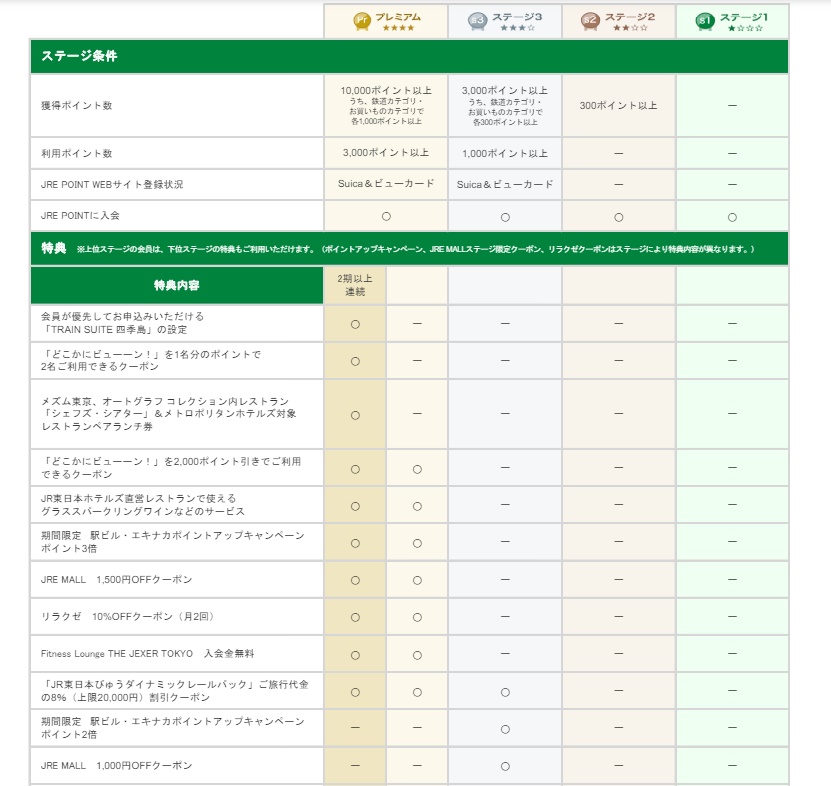
Task: Click the circle in TRAIN SUITE 四季島 row
Action: pos(355,324)
